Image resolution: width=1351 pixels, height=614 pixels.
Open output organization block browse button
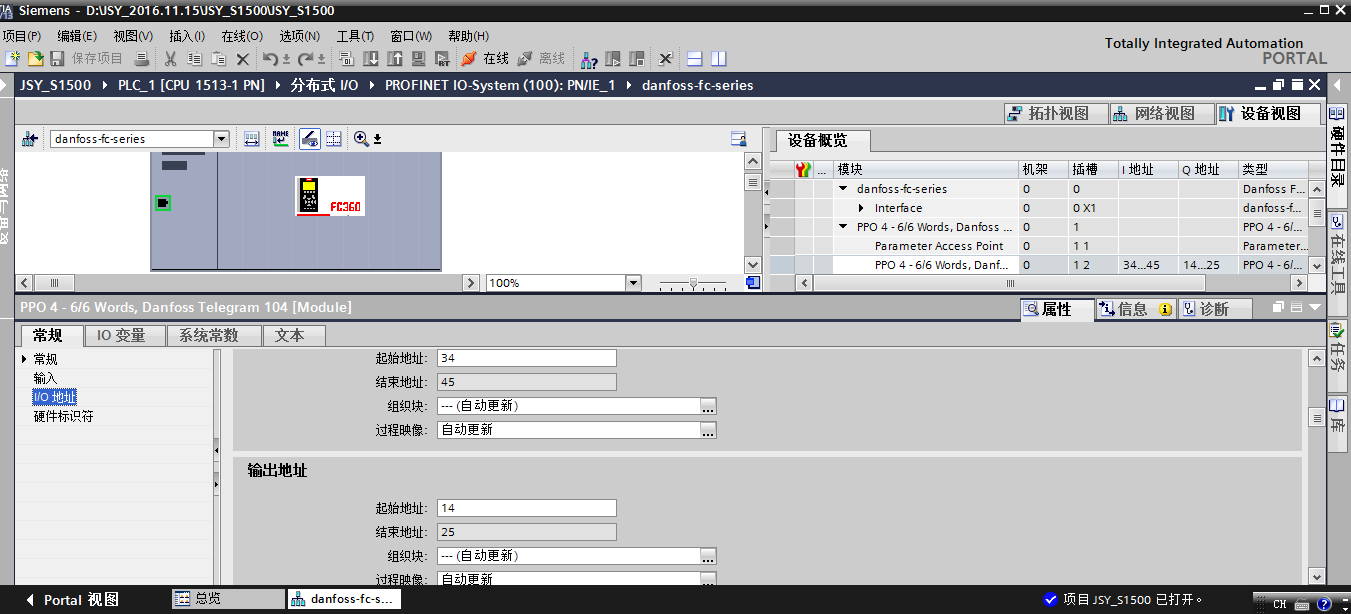(708, 556)
